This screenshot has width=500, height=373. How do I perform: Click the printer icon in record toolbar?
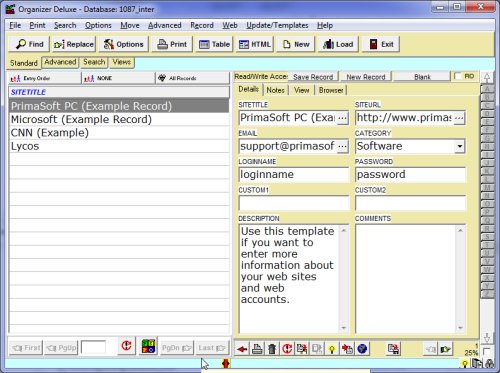[257, 349]
